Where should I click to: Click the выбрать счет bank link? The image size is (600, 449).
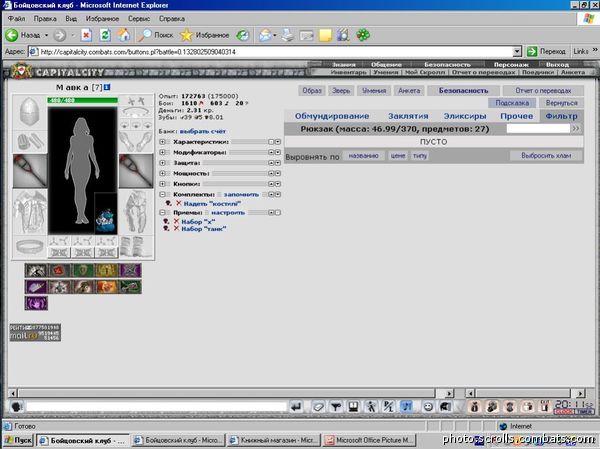coord(203,131)
